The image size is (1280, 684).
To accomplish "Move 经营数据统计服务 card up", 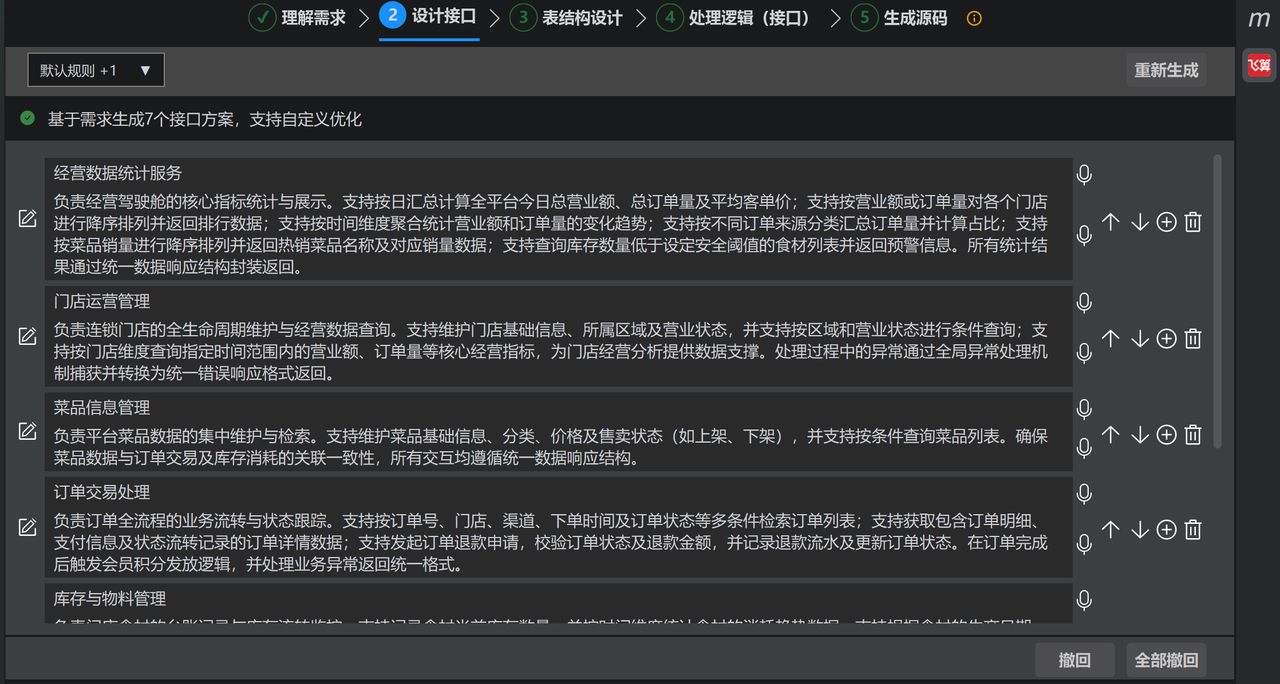I will click(1111, 222).
